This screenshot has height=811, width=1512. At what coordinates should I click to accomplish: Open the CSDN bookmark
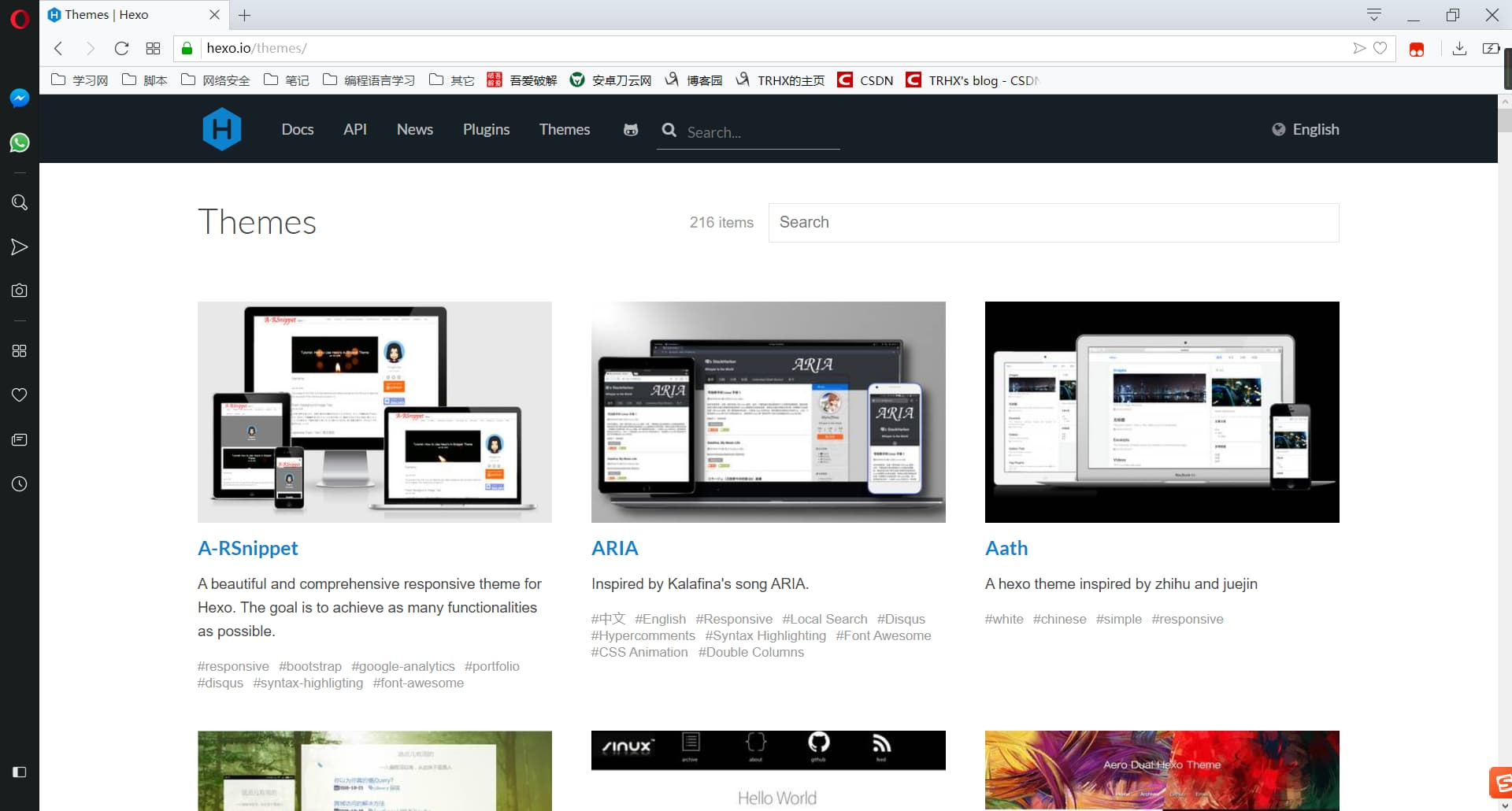point(865,80)
